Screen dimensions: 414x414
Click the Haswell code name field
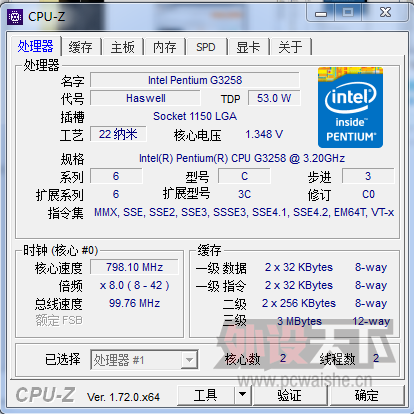coord(146,98)
